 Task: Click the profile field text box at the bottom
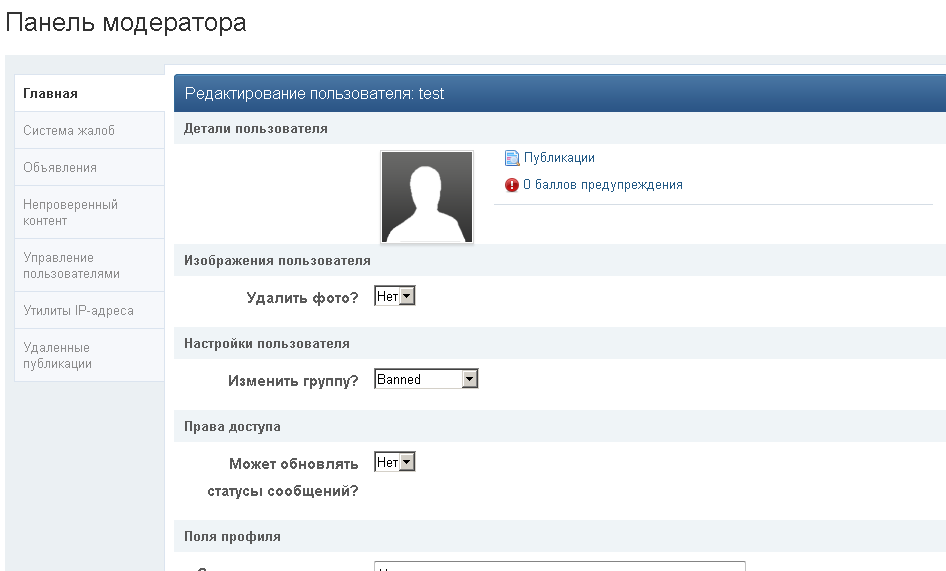(x=559, y=566)
